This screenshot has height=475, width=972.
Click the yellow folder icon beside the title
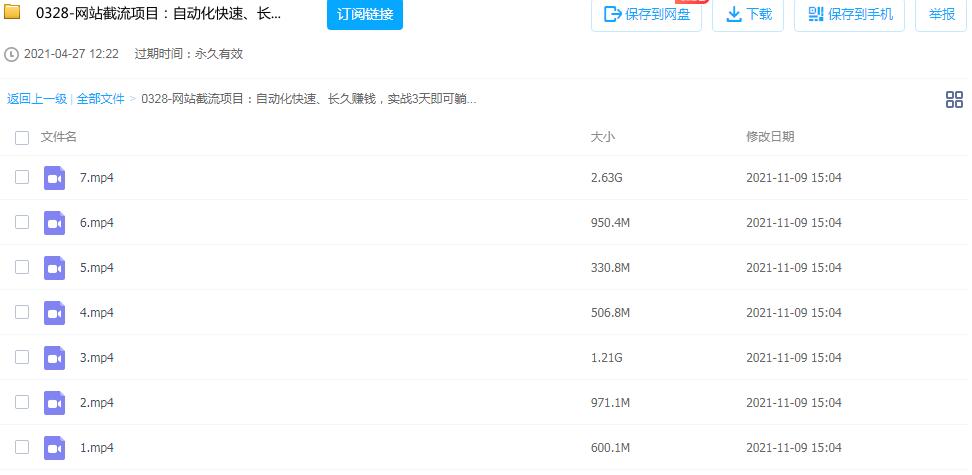point(12,12)
